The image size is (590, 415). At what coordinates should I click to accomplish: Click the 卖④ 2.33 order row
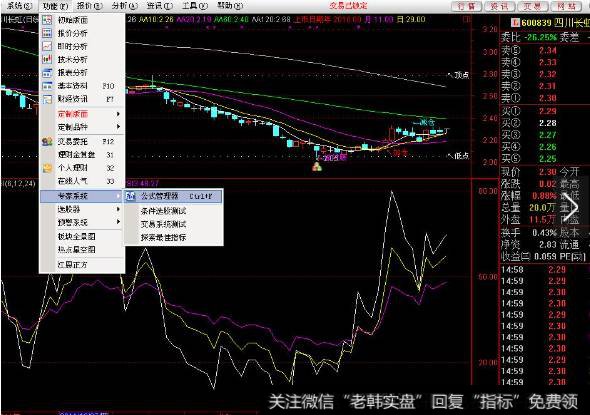tap(545, 62)
